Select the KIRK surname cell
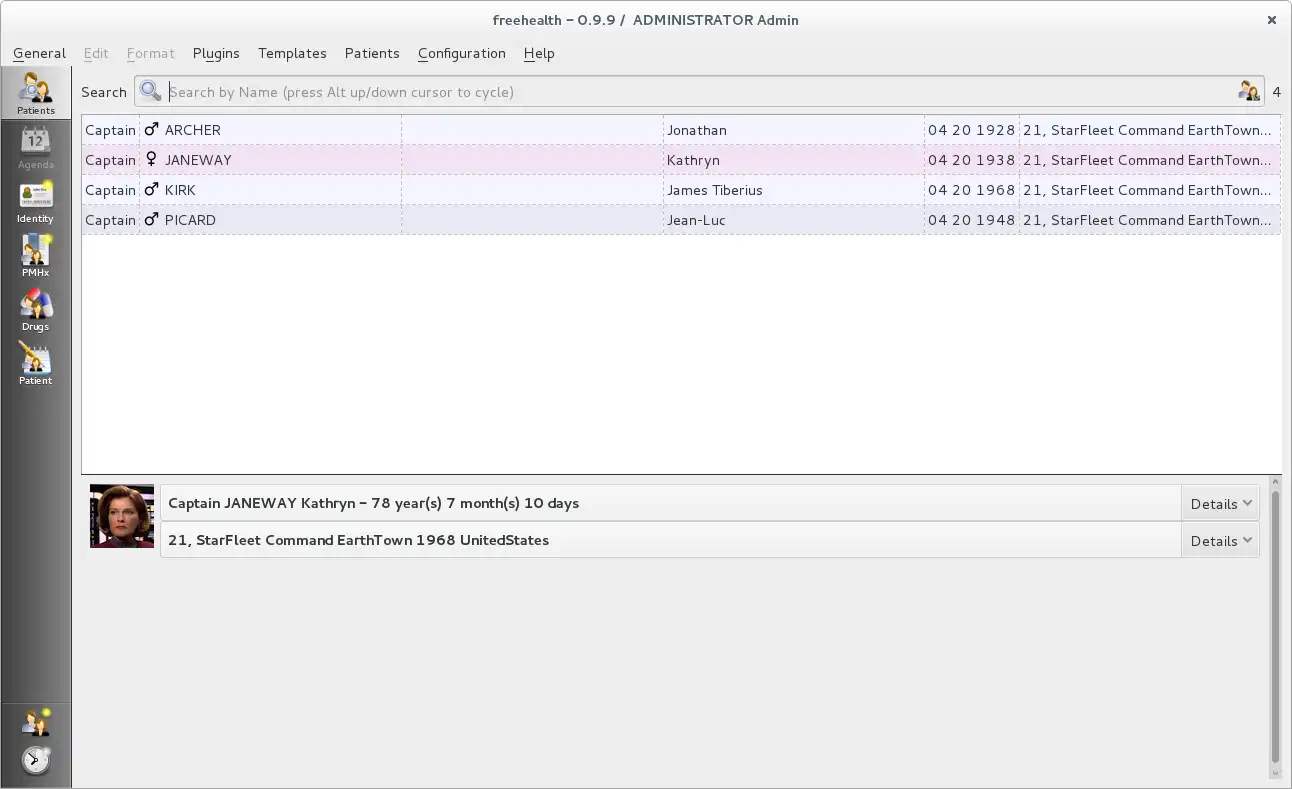Screen dimensions: 1292x789 [x=271, y=190]
